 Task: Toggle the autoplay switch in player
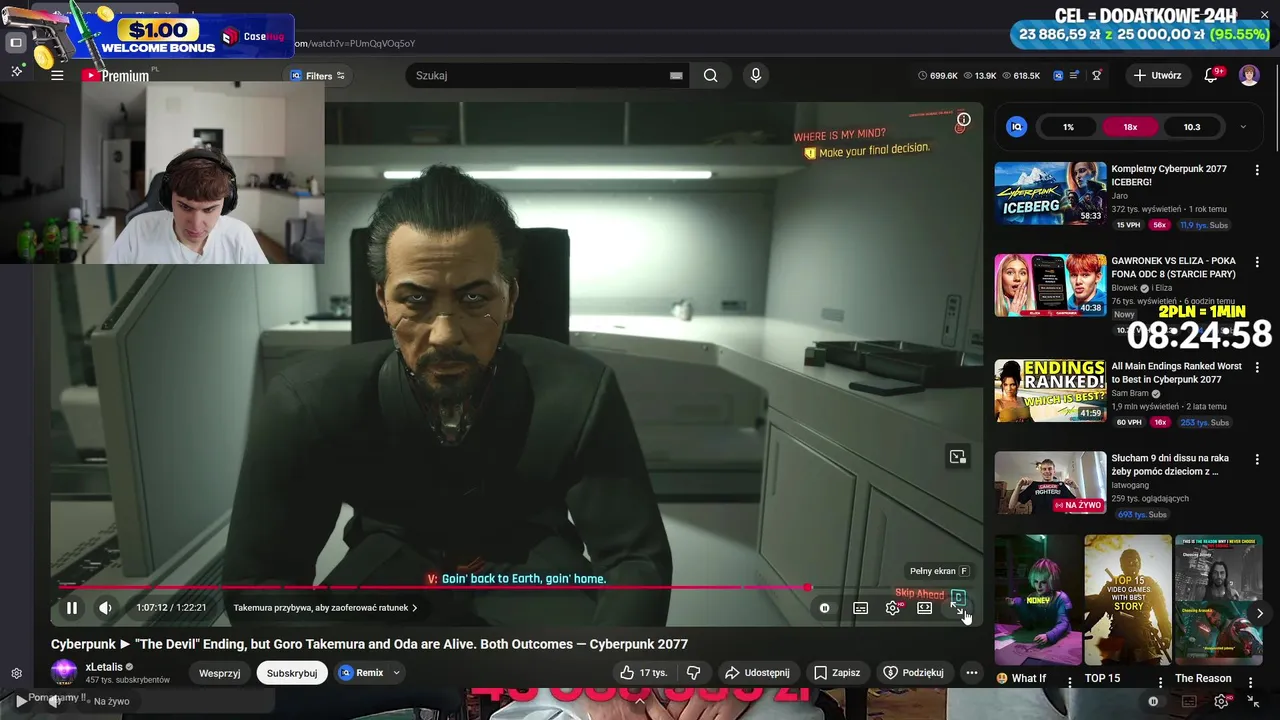[824, 608]
